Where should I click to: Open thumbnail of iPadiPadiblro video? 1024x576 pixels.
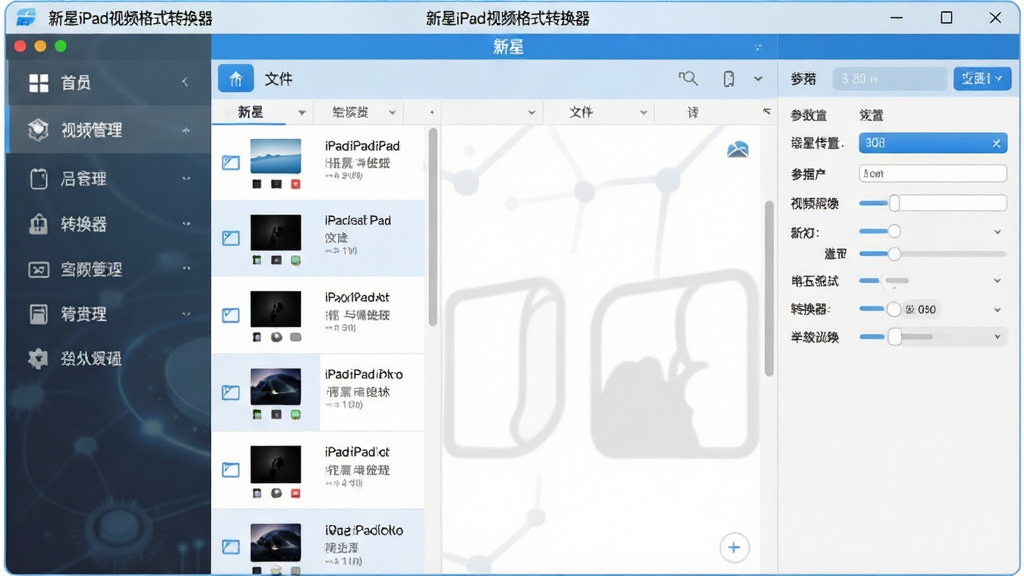tap(276, 387)
